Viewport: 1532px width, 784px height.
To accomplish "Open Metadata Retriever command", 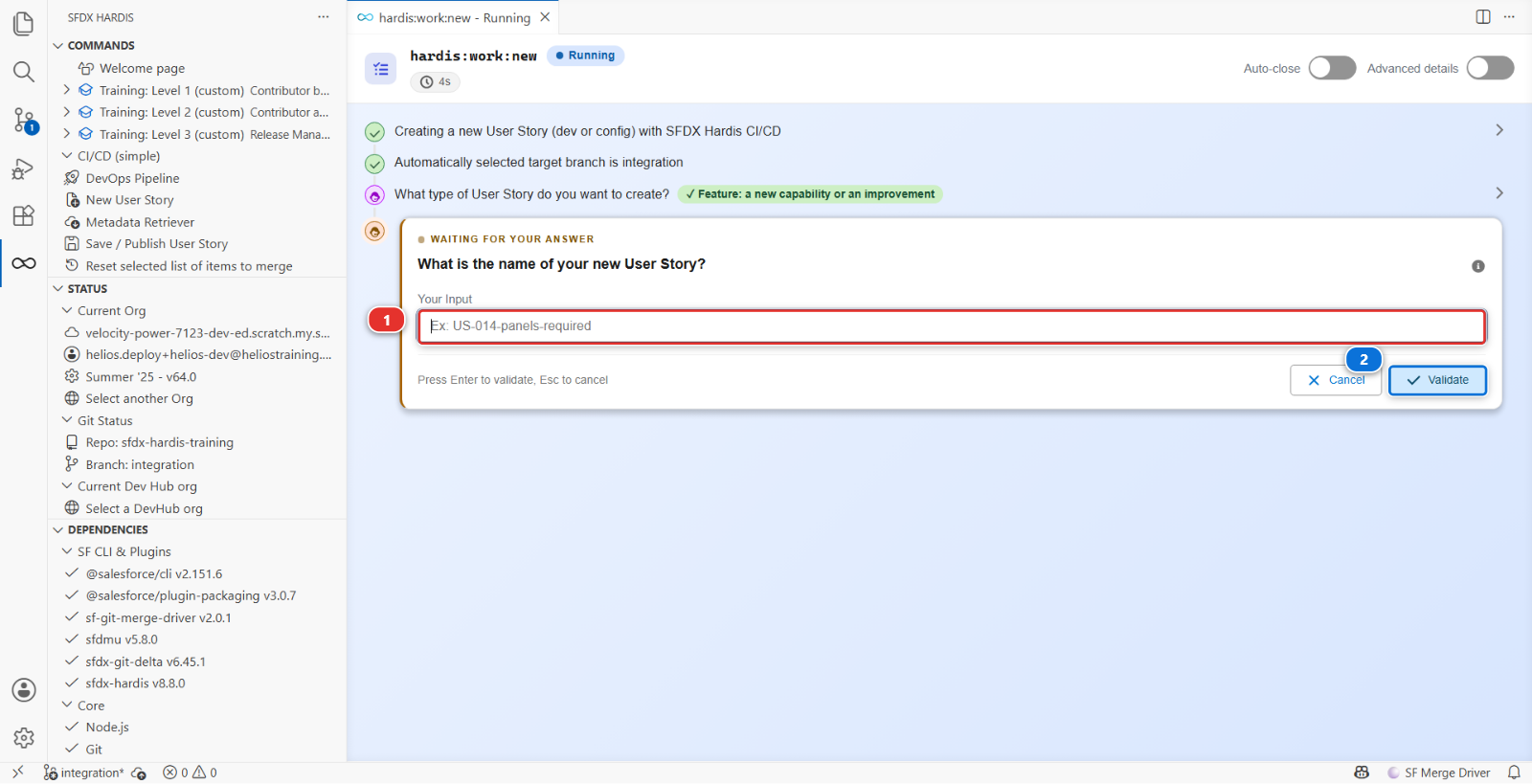I will [x=140, y=222].
